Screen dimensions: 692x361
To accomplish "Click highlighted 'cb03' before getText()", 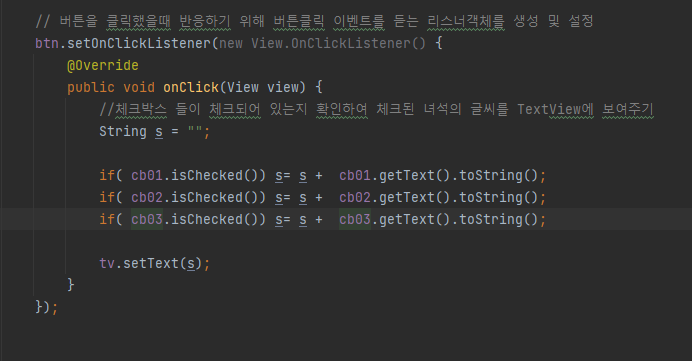I will tap(355, 219).
